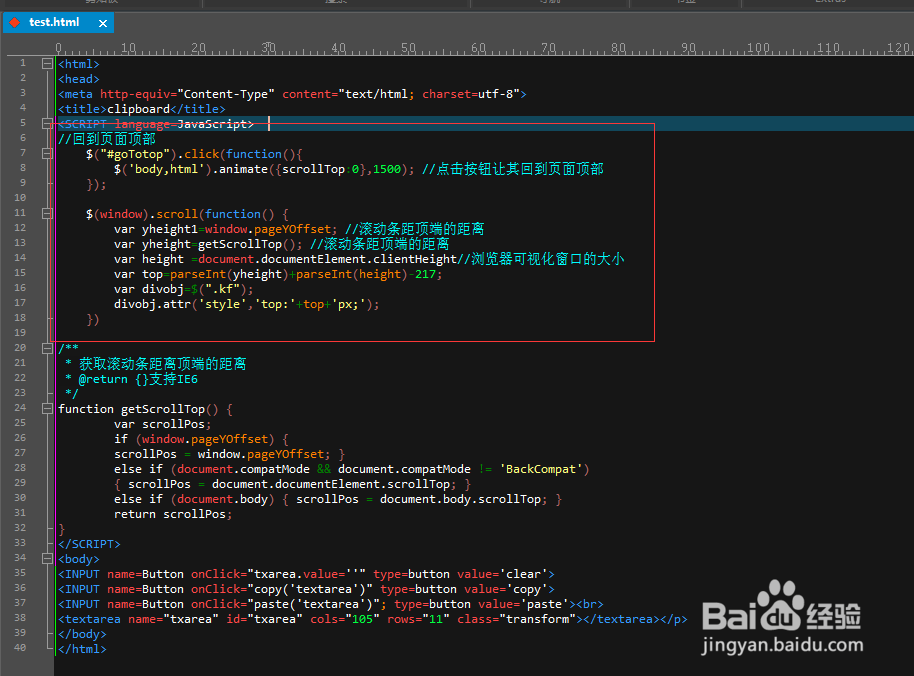The height and width of the screenshot is (676, 914).
Task: Click the cols="105" attribute in textarea
Action: (x=342, y=619)
